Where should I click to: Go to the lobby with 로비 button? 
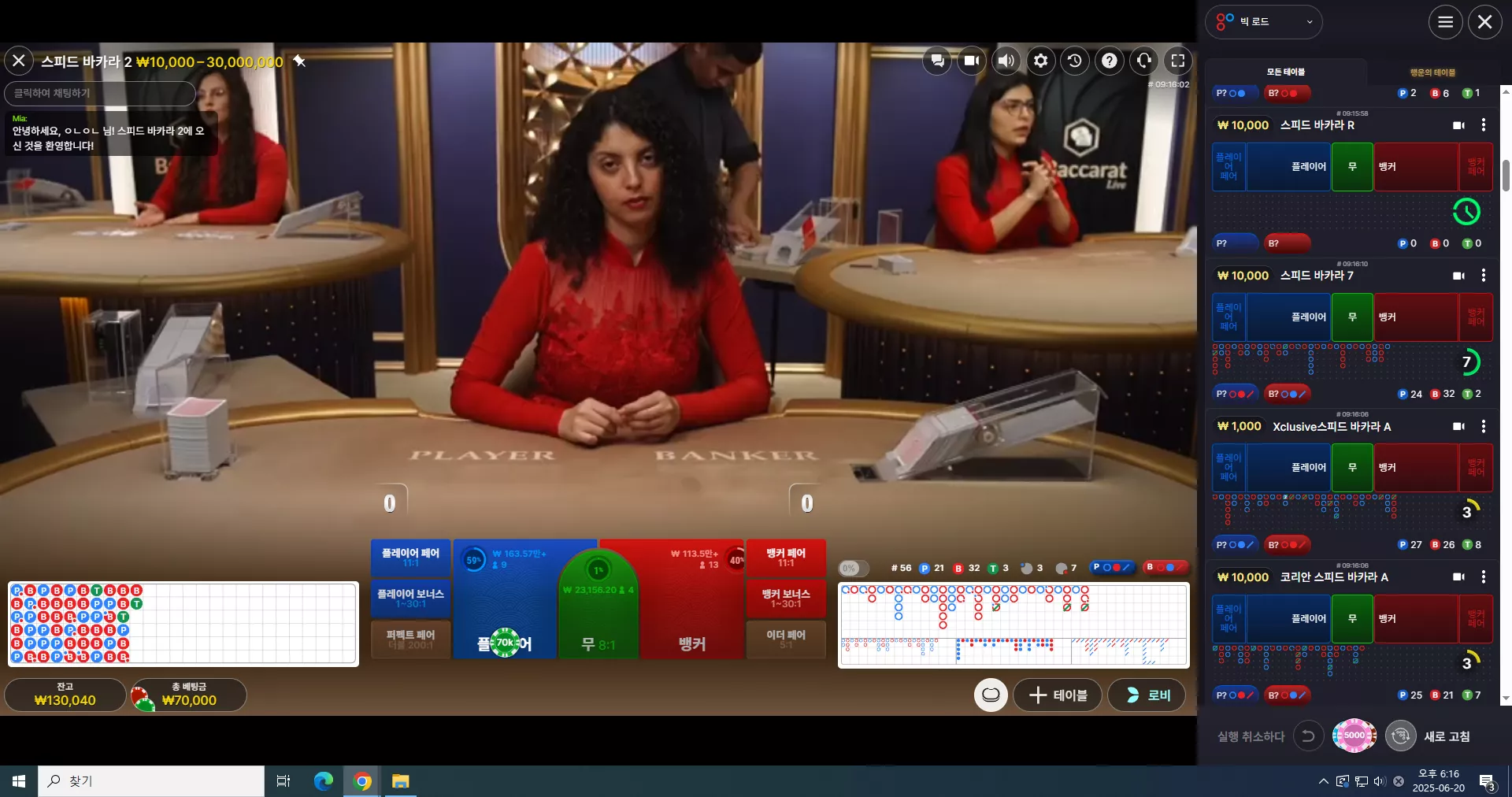click(x=1147, y=695)
